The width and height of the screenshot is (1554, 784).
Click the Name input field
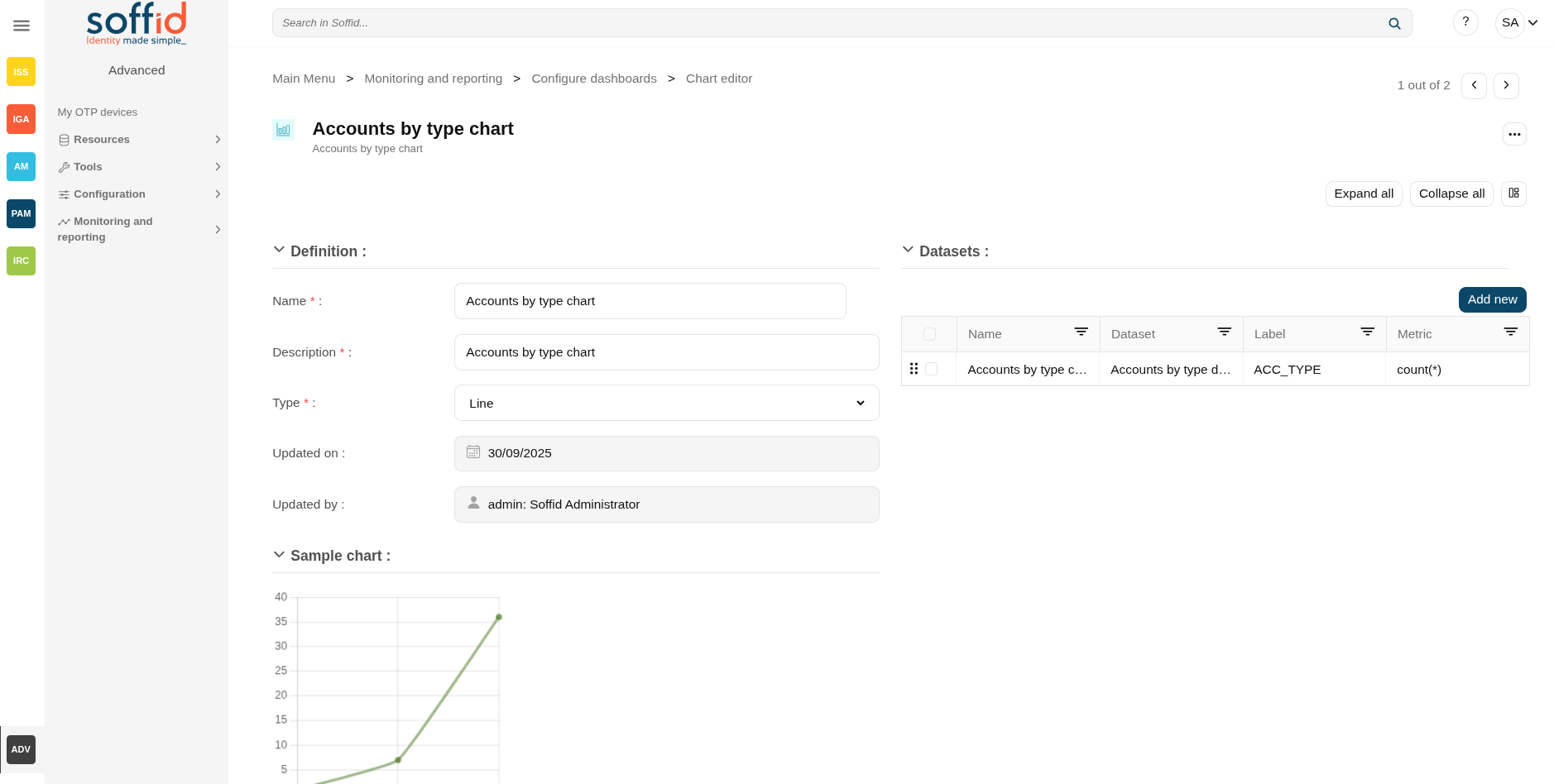[650, 301]
